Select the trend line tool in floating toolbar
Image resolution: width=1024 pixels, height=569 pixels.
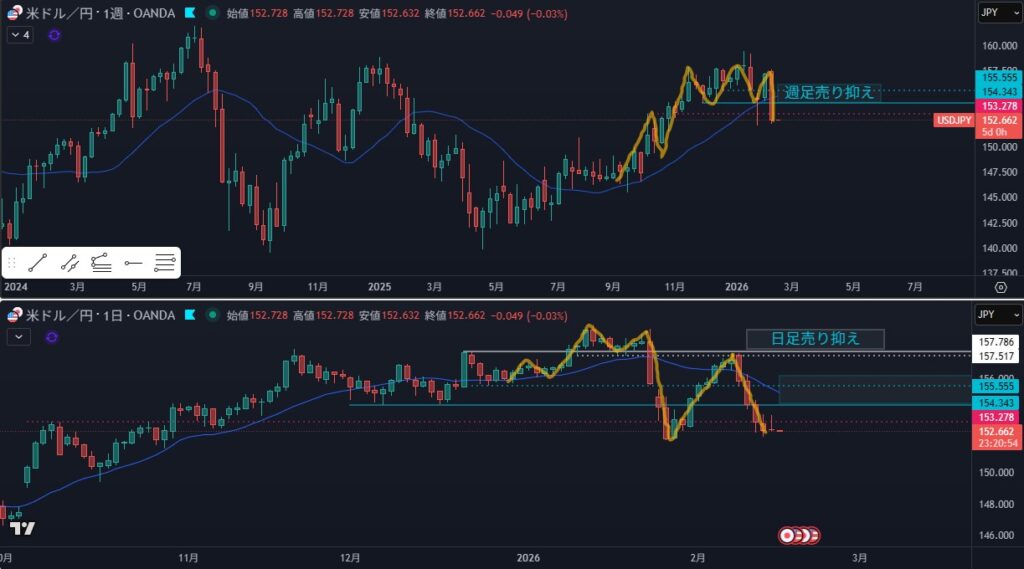click(38, 263)
